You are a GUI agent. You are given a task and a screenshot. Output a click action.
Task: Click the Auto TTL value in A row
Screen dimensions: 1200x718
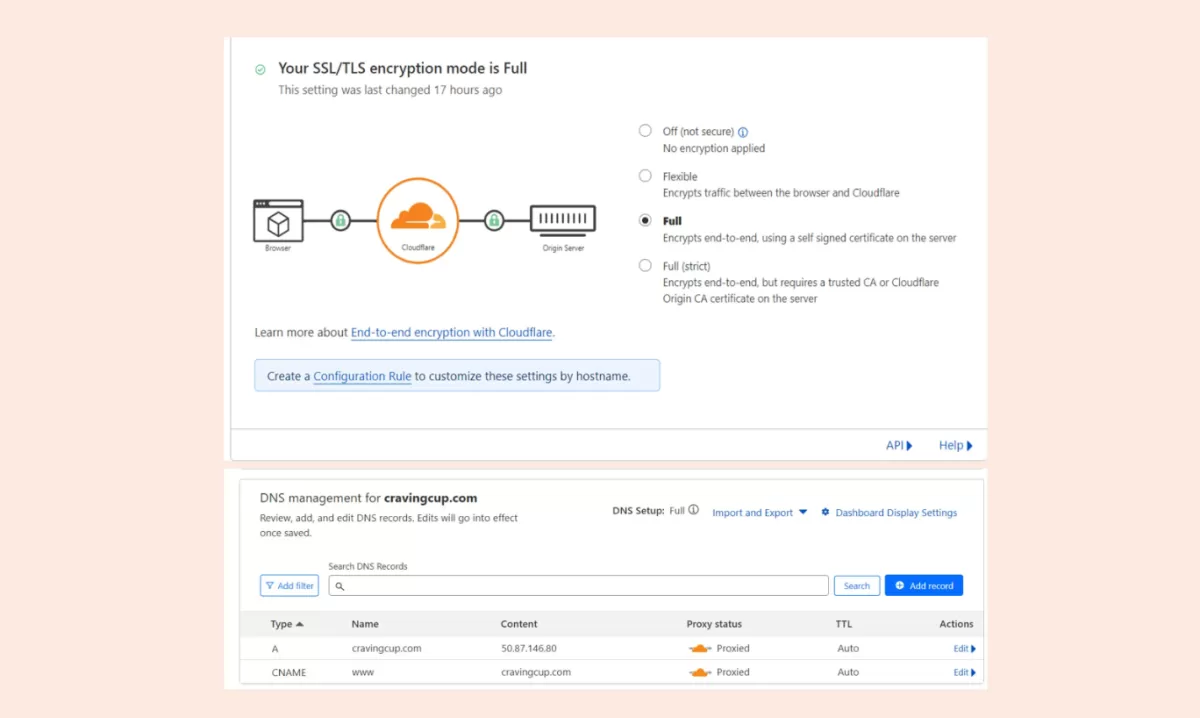click(x=848, y=648)
